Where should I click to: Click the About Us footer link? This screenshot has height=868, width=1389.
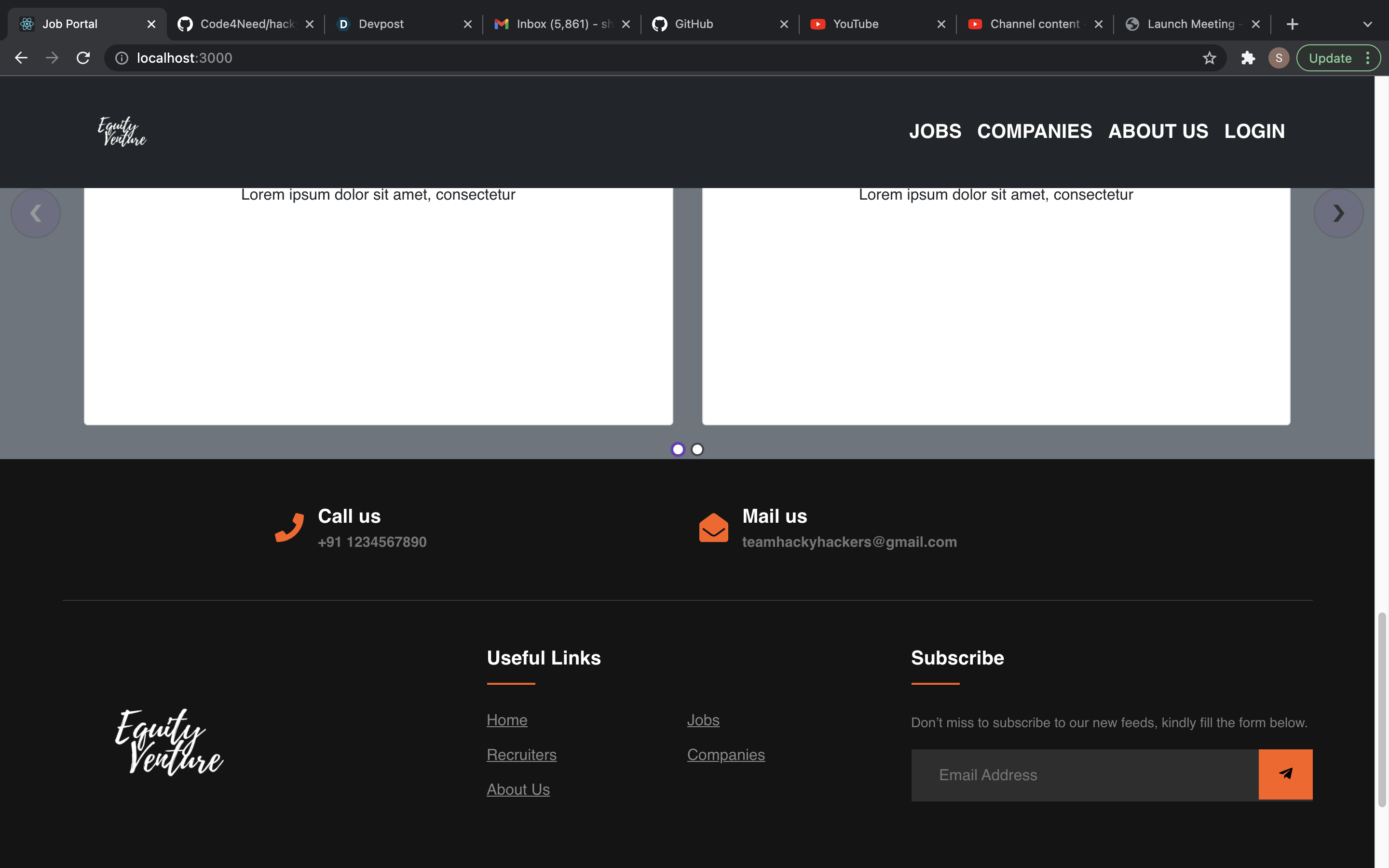[x=517, y=789]
